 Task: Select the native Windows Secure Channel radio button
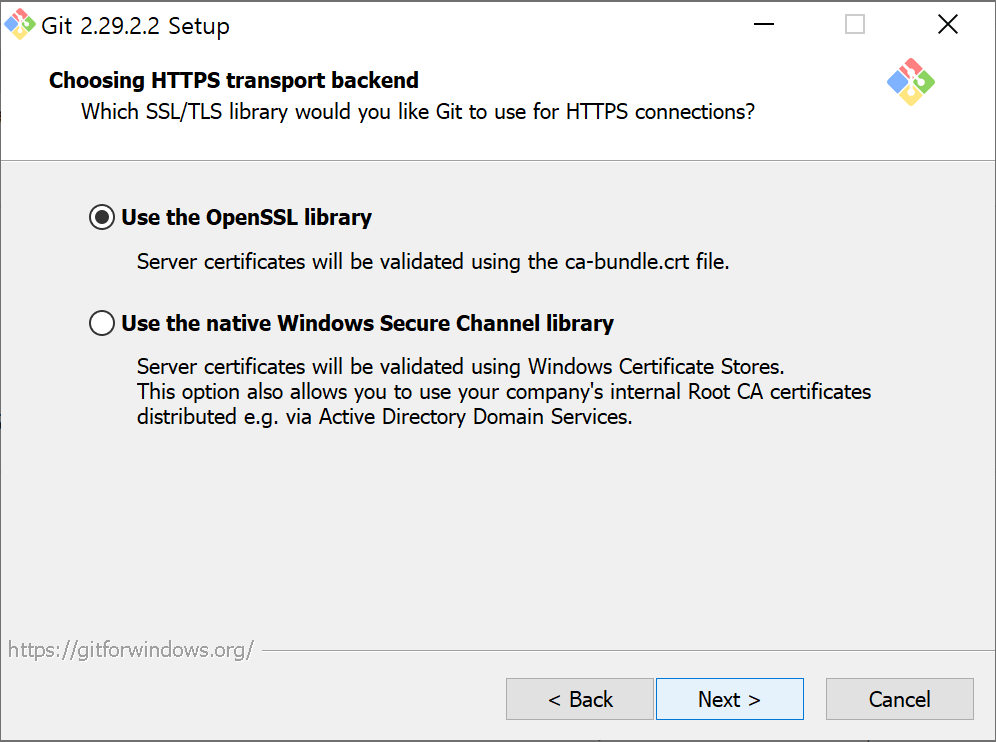(102, 323)
